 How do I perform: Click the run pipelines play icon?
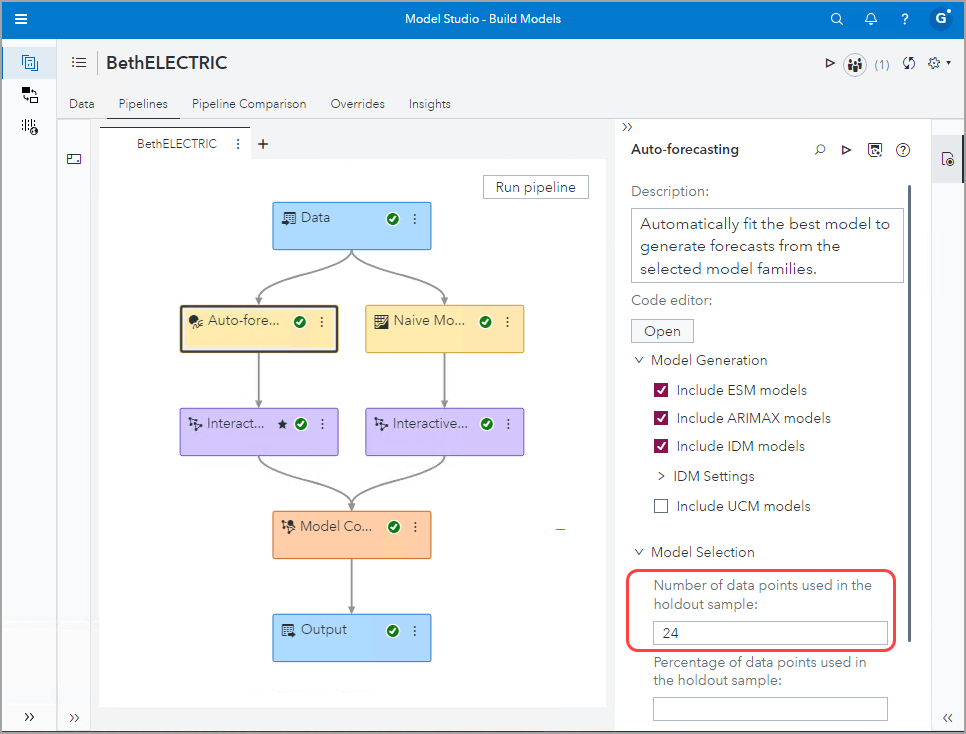(829, 63)
